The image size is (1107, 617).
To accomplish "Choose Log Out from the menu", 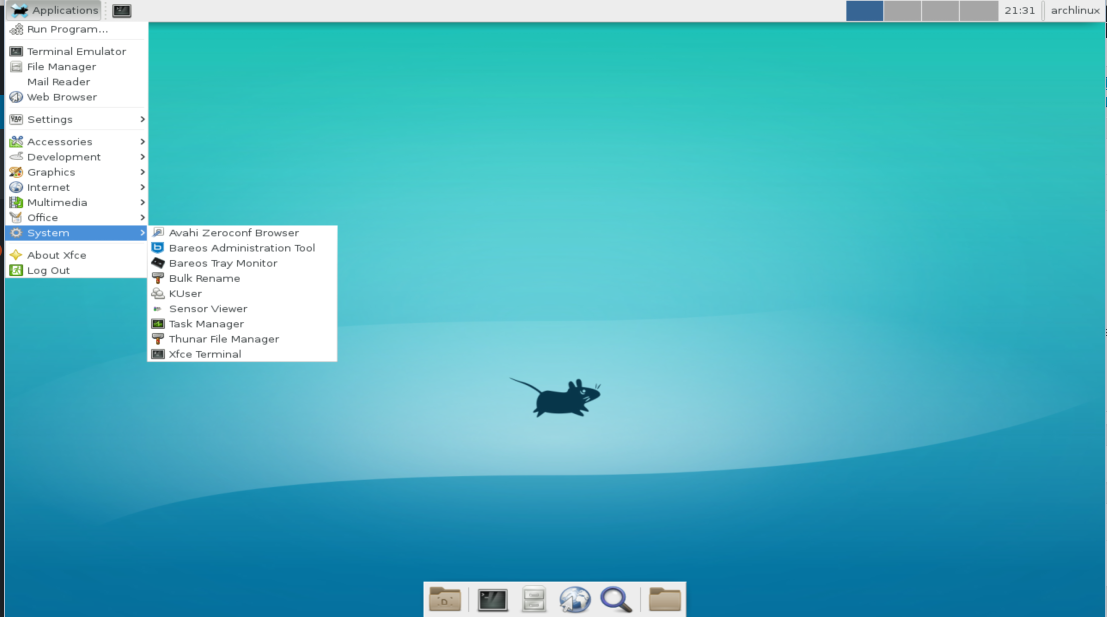I will [76, 270].
